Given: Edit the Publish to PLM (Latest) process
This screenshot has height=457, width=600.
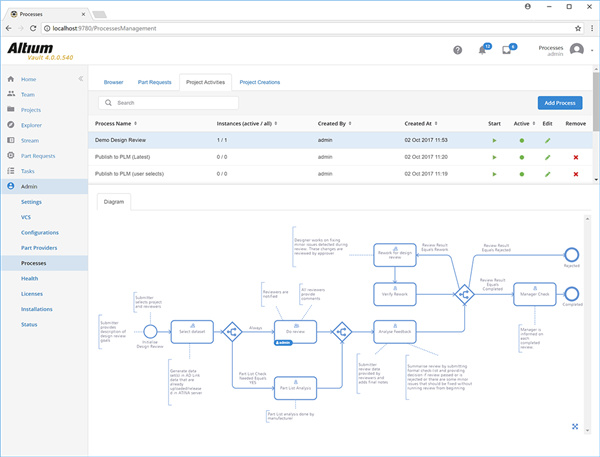Looking at the screenshot, I should pos(547,158).
